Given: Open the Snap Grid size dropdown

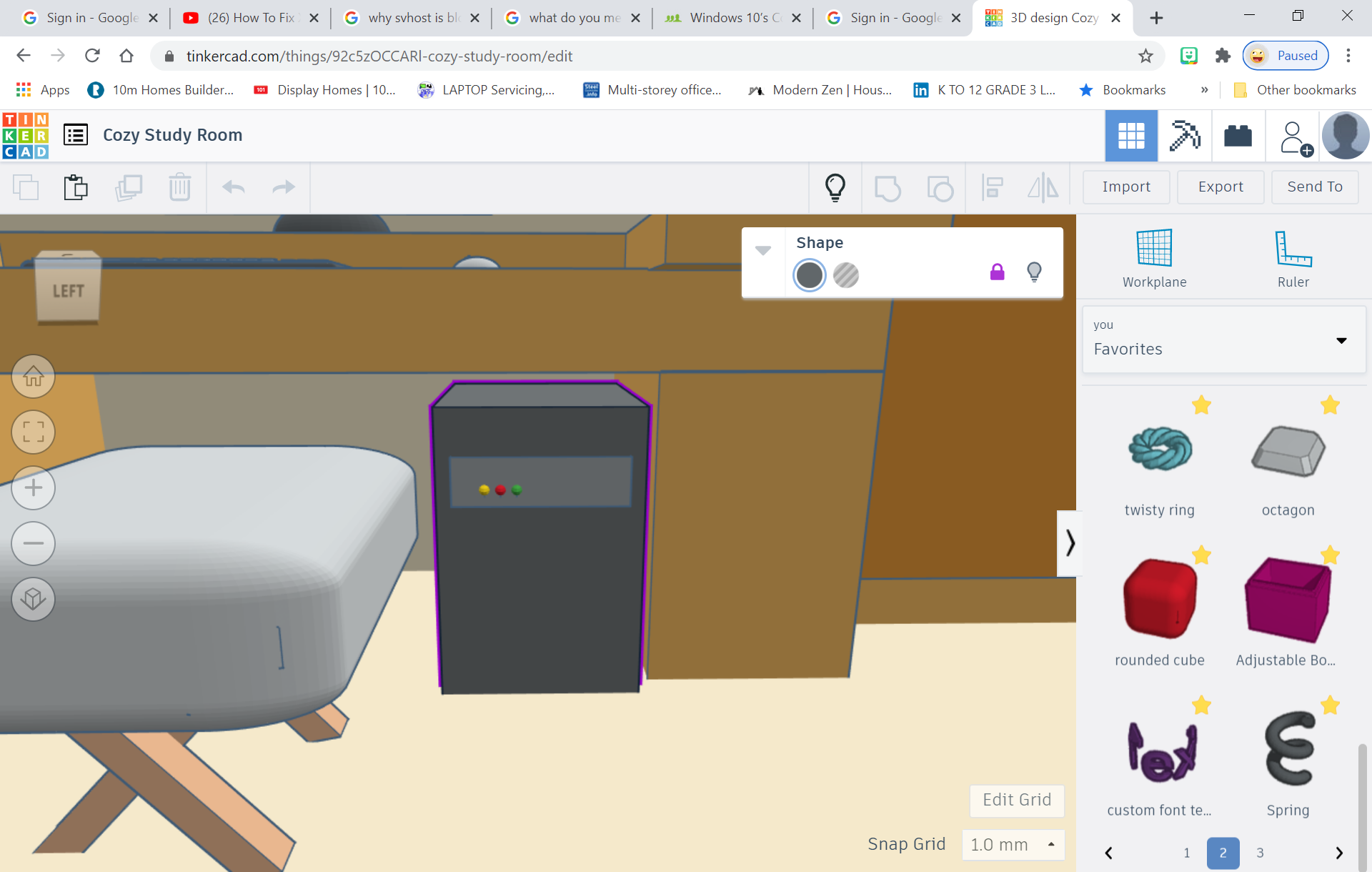Looking at the screenshot, I should tap(1013, 844).
